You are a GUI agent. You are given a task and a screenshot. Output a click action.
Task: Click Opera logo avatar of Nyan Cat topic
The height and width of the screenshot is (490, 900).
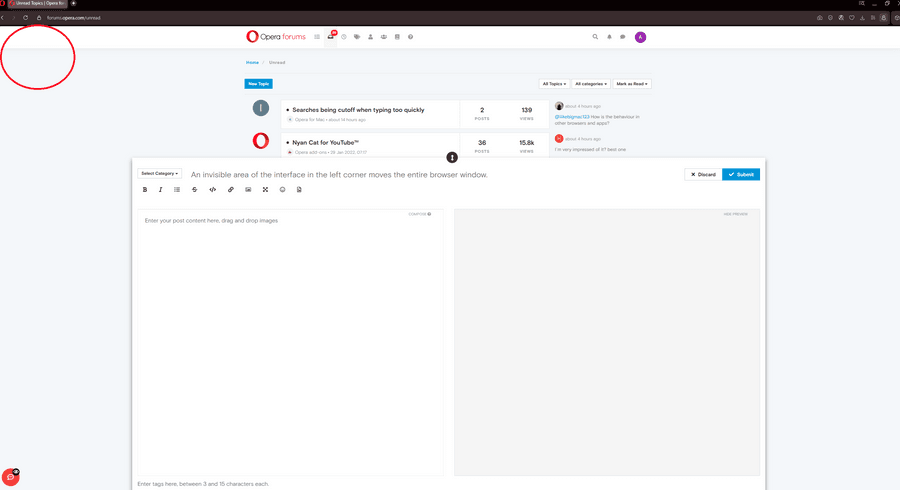pyautogui.click(x=261, y=141)
